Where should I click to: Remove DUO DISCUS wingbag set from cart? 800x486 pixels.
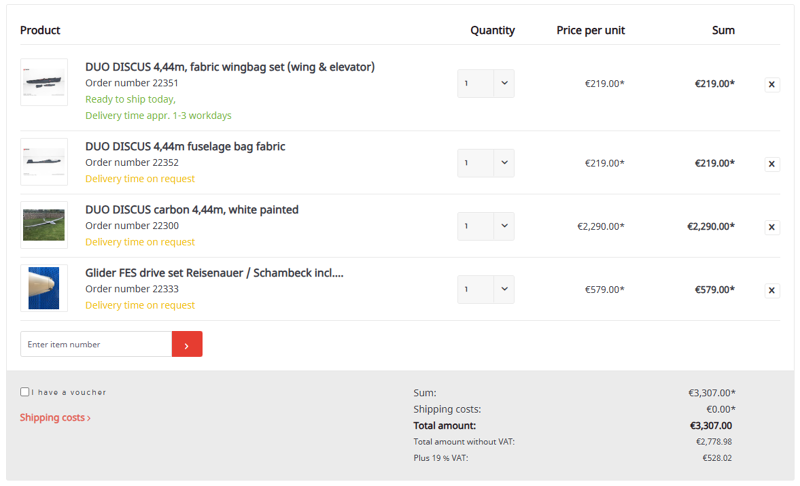tap(772, 85)
